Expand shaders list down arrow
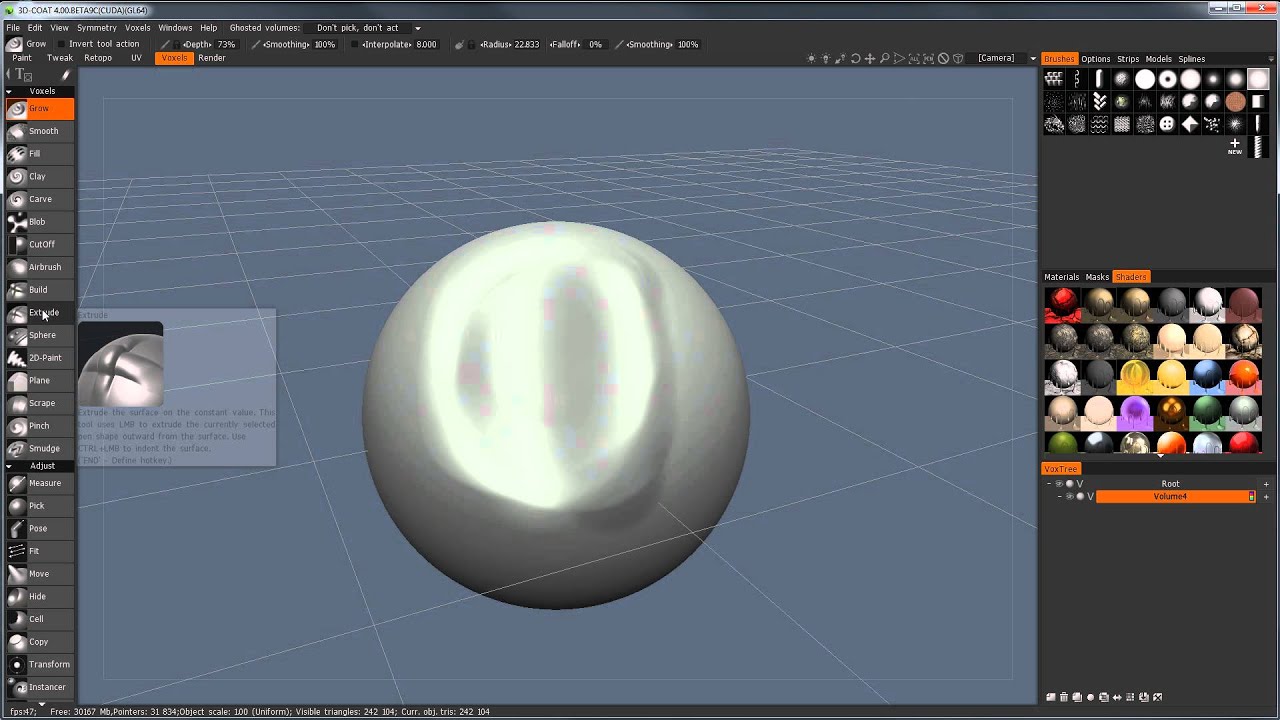 coord(1160,455)
